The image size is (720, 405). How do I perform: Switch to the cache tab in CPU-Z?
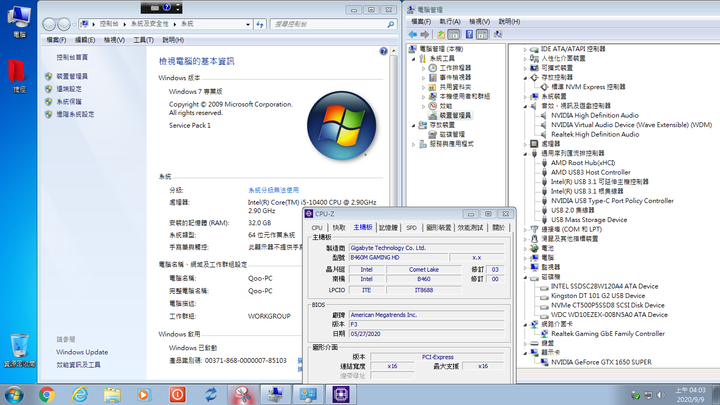339,228
